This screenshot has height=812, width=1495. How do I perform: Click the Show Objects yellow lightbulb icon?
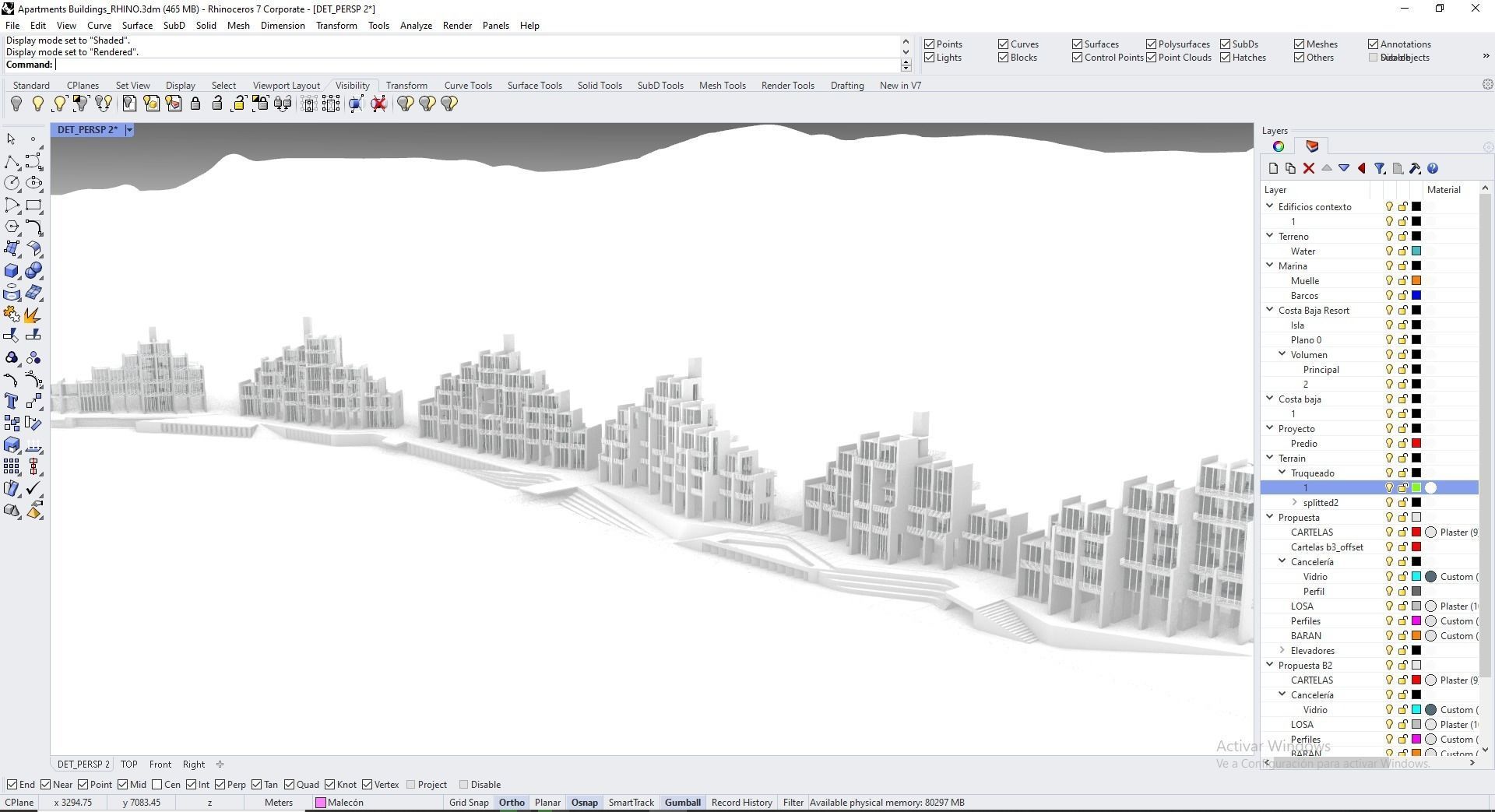37,104
